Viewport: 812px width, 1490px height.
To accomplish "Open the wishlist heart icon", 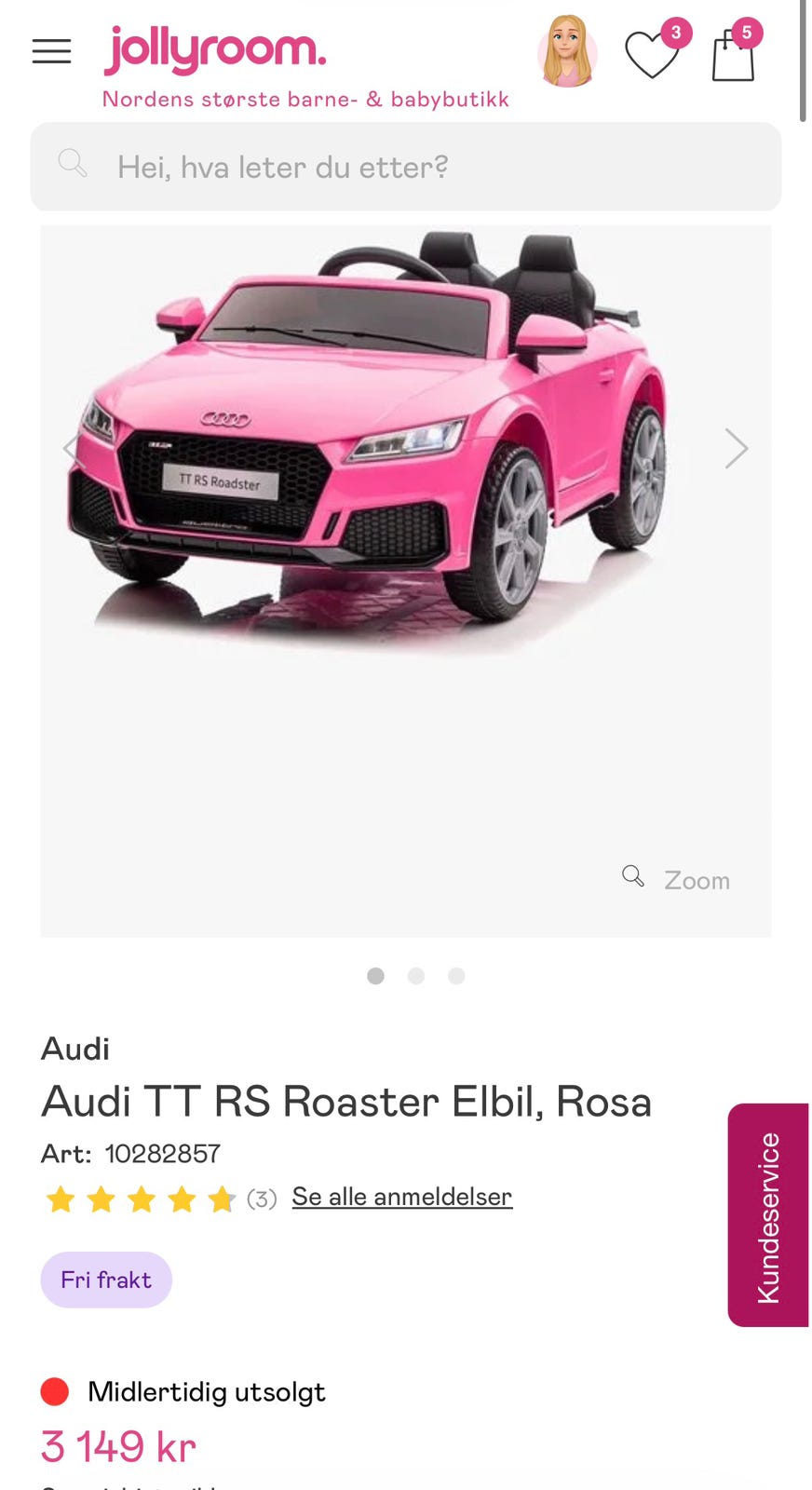I will [x=652, y=55].
